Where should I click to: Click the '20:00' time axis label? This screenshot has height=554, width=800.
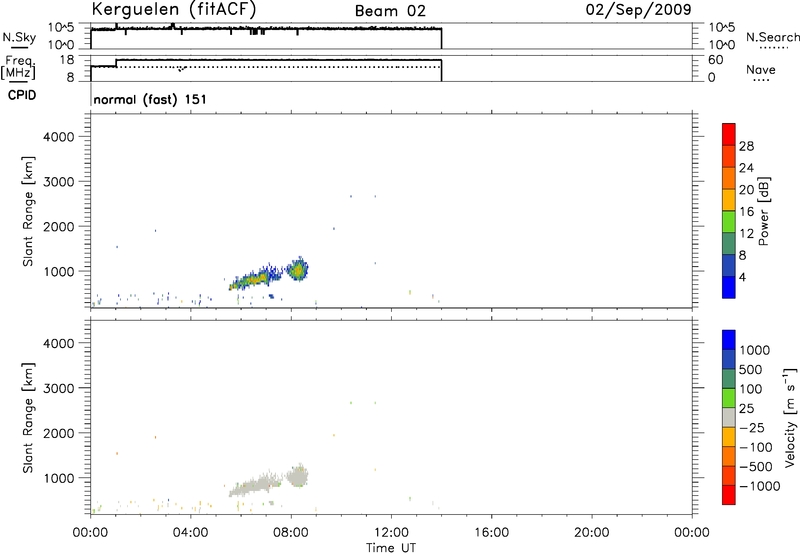point(591,533)
